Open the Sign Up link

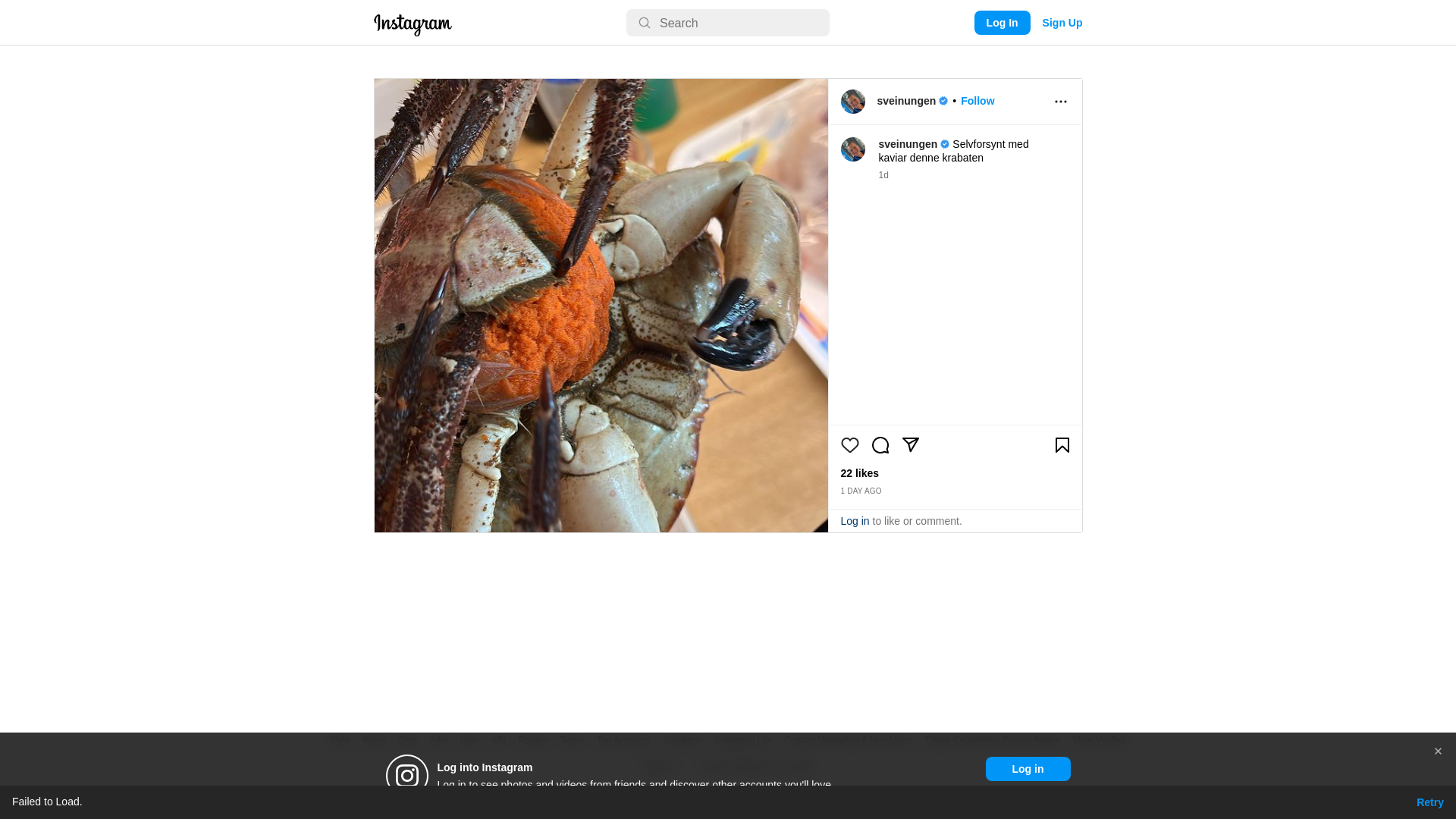coord(1062,23)
